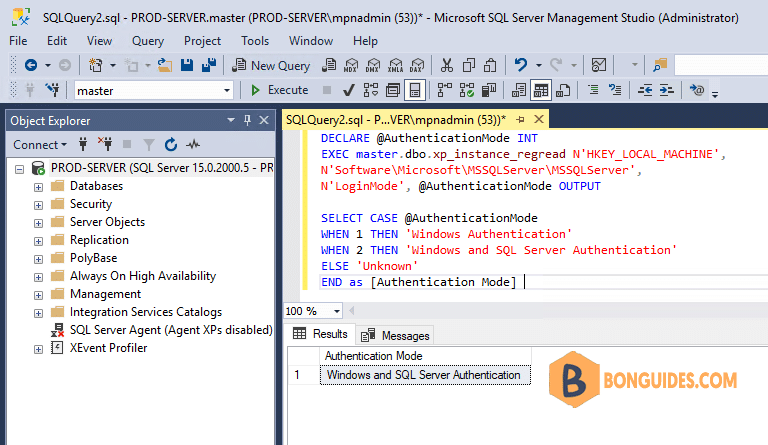Toggle the pin on SQLQuery2.sql tab
This screenshot has width=768, height=445.
pos(520,119)
